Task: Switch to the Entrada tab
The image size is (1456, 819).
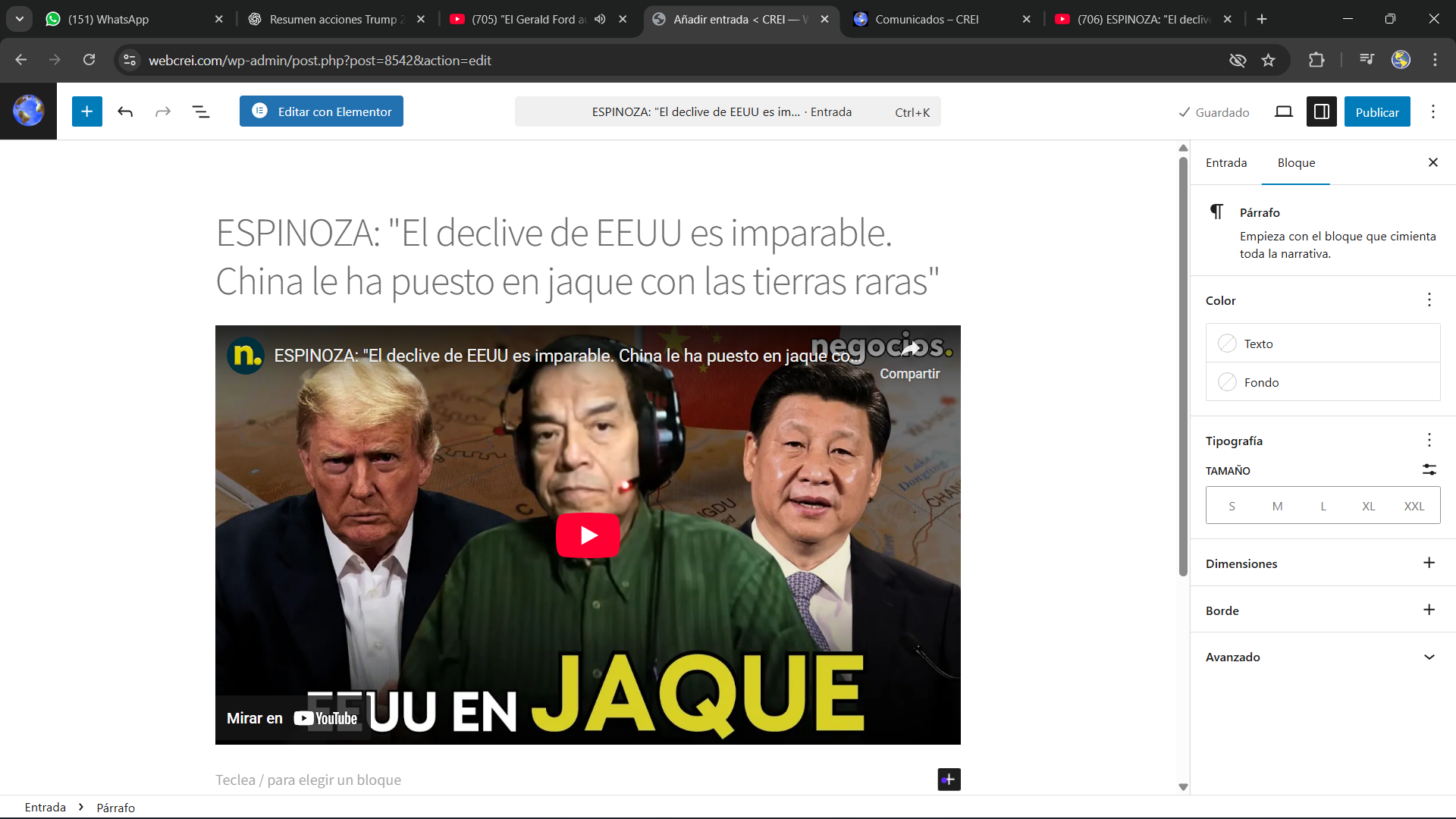Action: point(1226,162)
